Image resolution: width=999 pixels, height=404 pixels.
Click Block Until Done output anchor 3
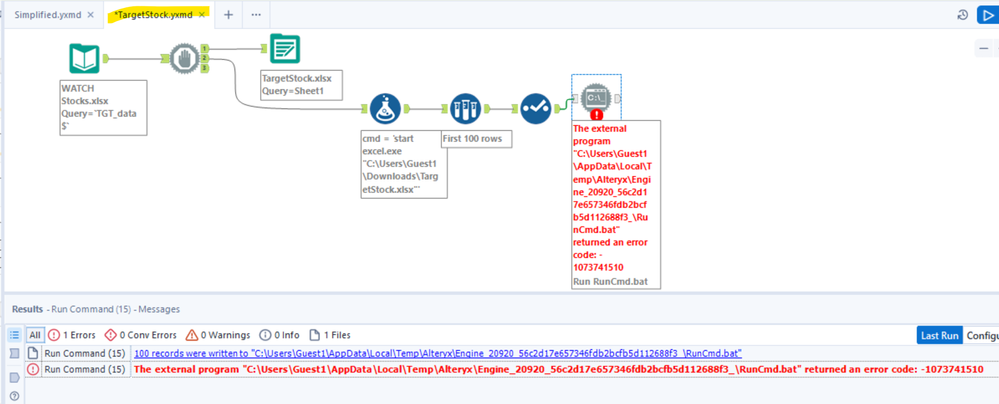[x=205, y=69]
